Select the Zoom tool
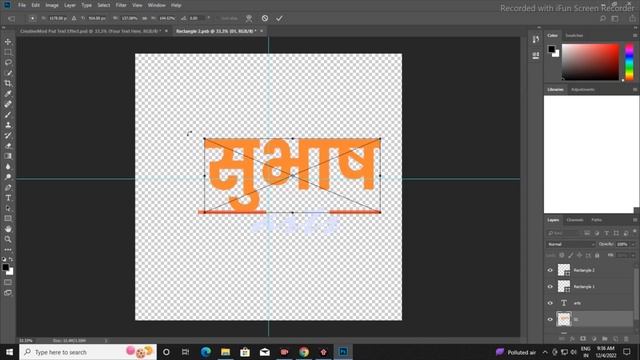This screenshot has height=360, width=640. coord(8,240)
